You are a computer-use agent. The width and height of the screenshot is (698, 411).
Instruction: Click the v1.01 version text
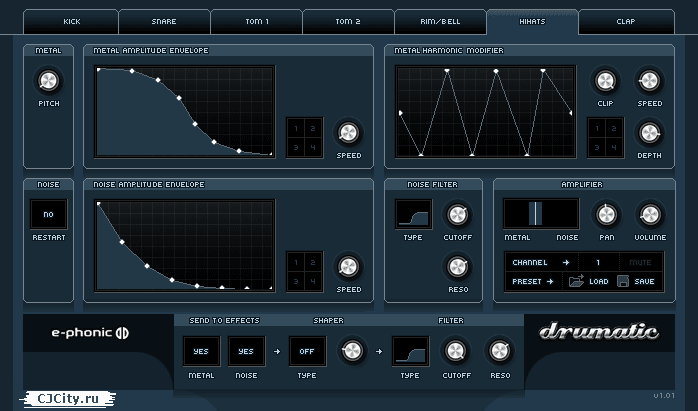[x=664, y=395]
